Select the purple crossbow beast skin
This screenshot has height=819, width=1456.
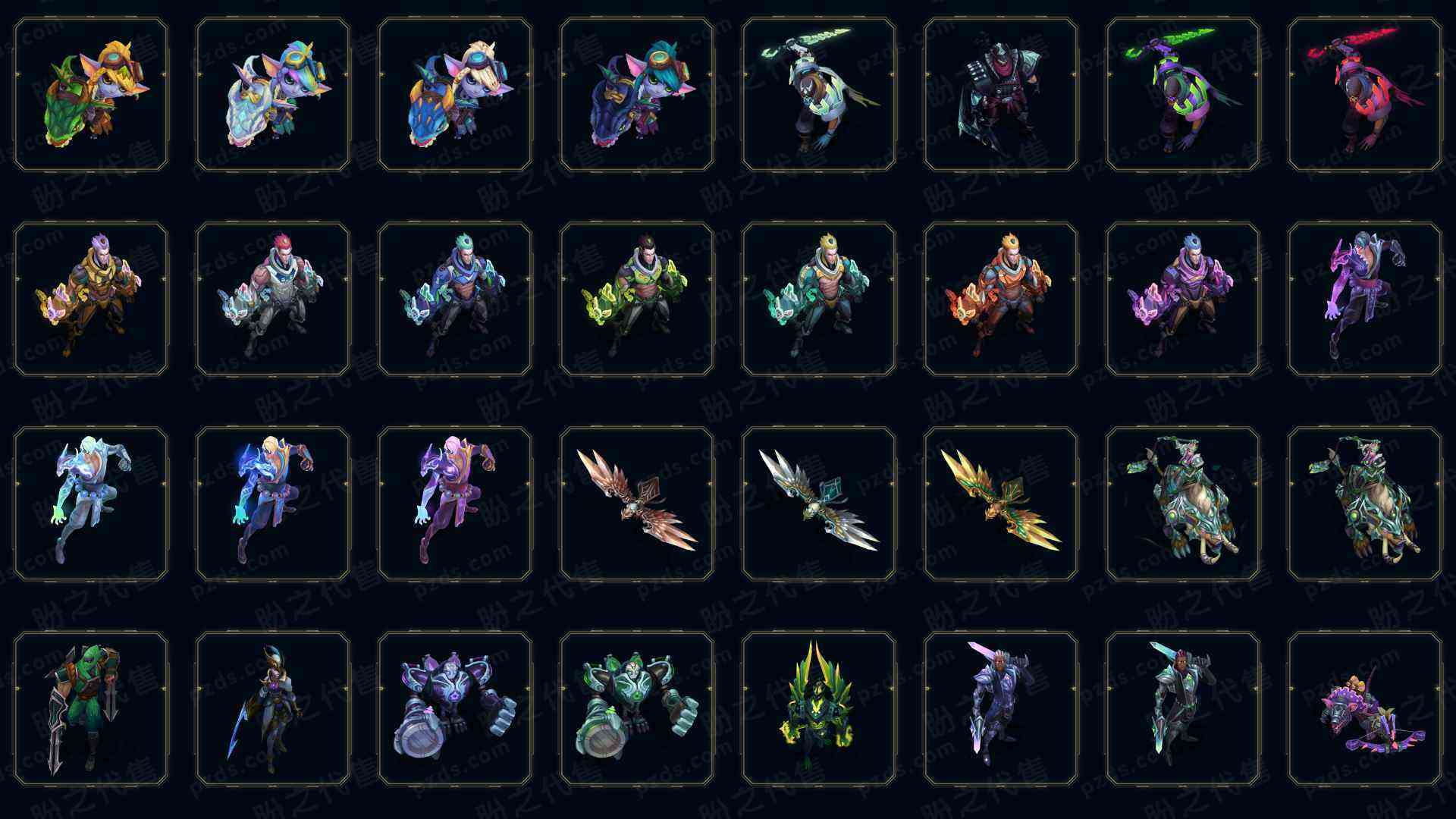pos(1365,708)
